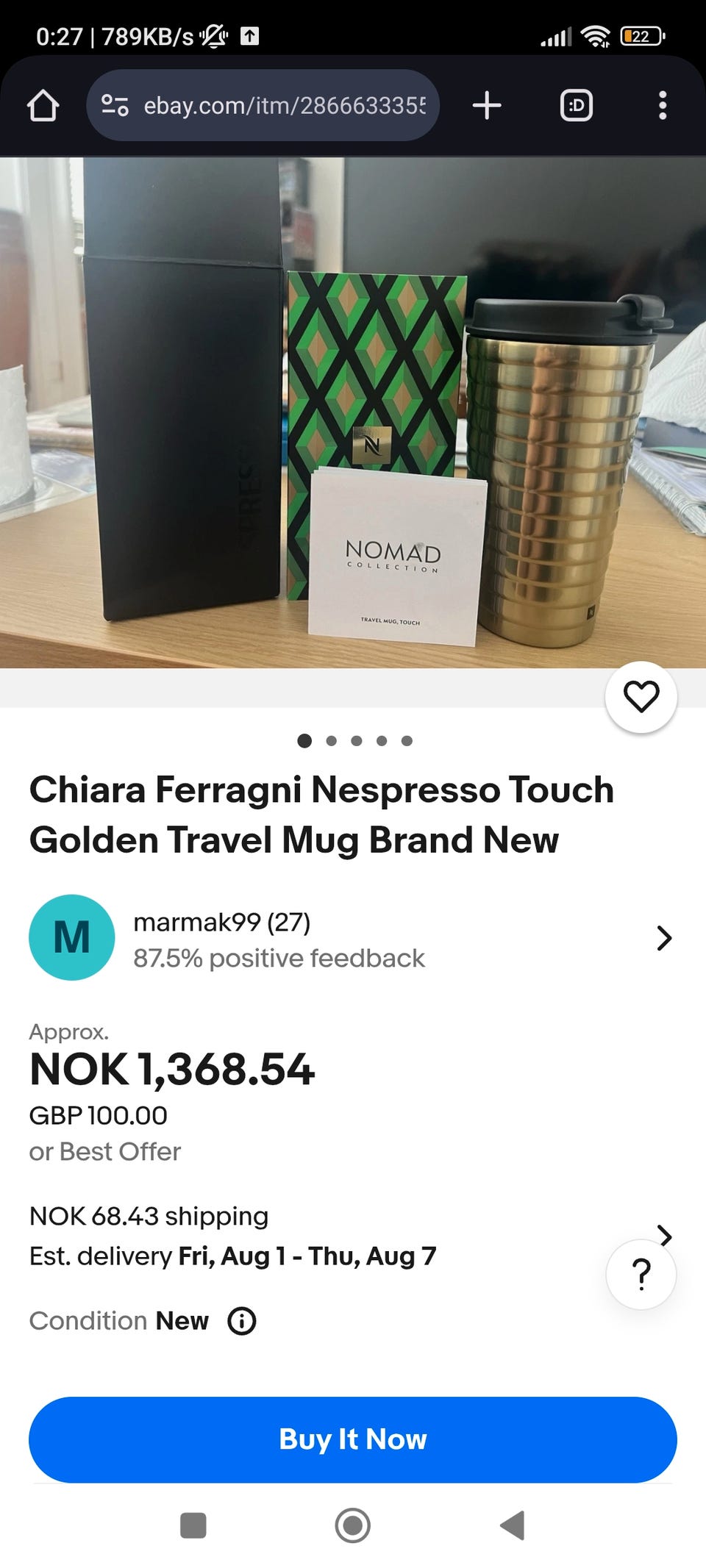
Task: Expand seller marmak99 details chevron
Action: 664,938
